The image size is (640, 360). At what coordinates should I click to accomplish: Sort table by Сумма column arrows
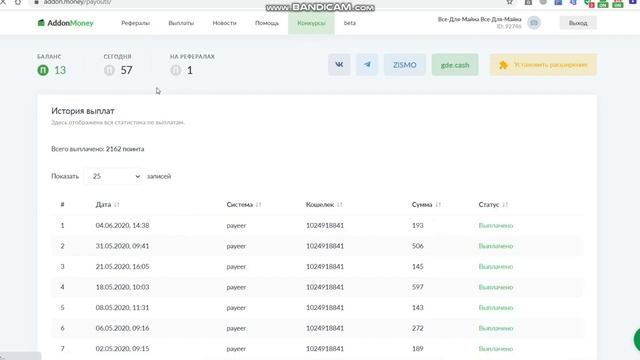pos(438,204)
